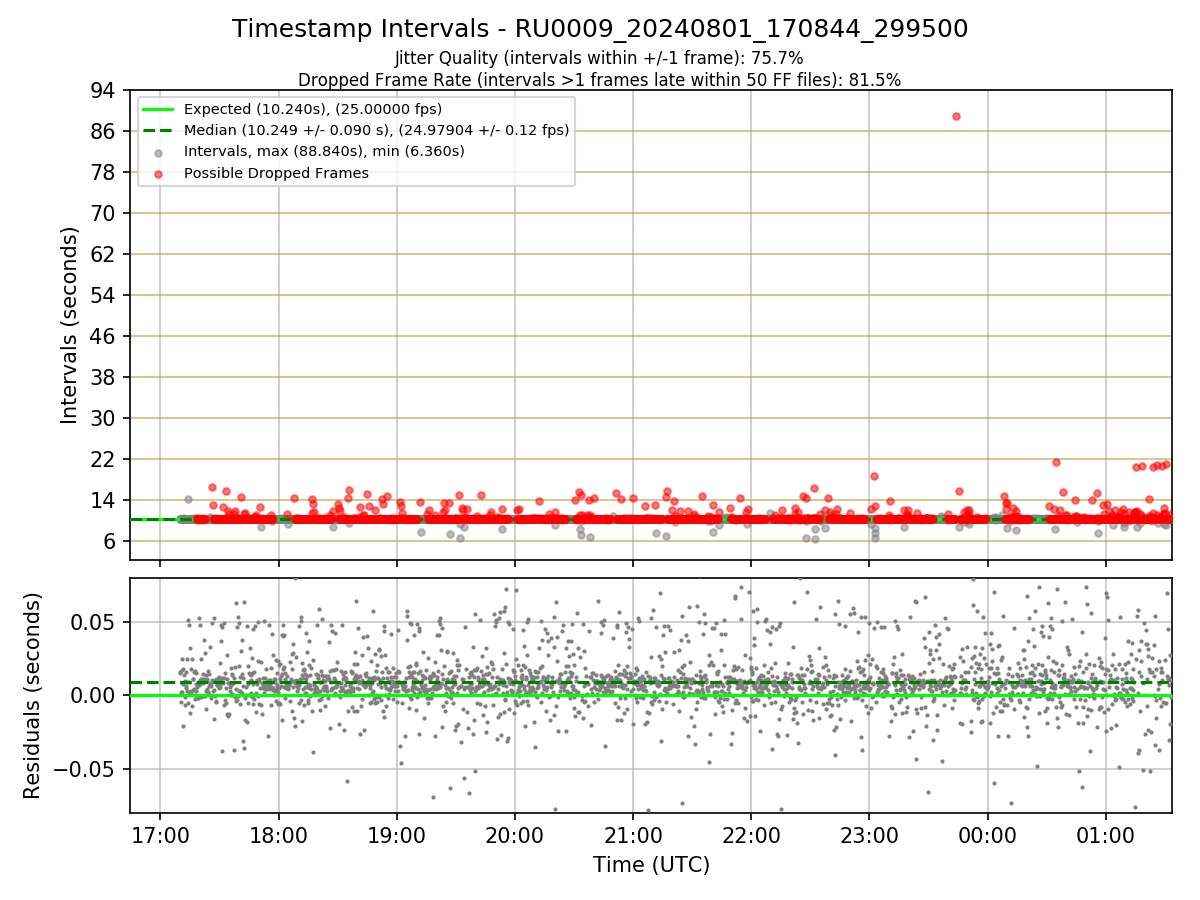Viewport: 1200px width, 900px height.
Task: Click the legend entry 'Possible Dropped Frames'
Action: click(276, 173)
